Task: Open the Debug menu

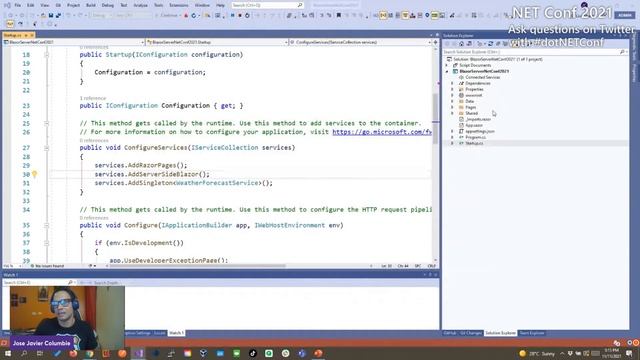Action: tap(108, 5)
